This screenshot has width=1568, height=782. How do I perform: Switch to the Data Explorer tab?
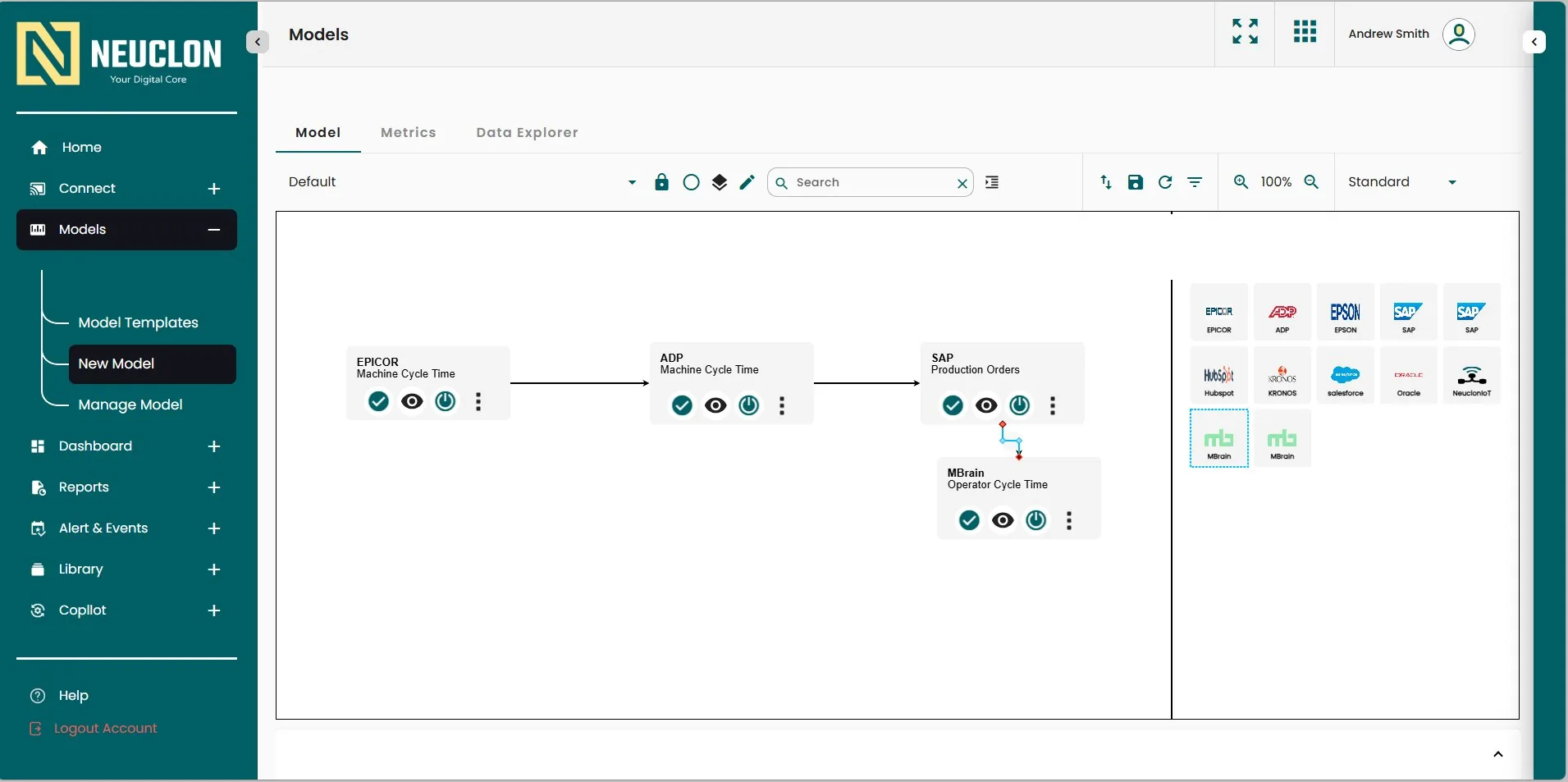527,132
